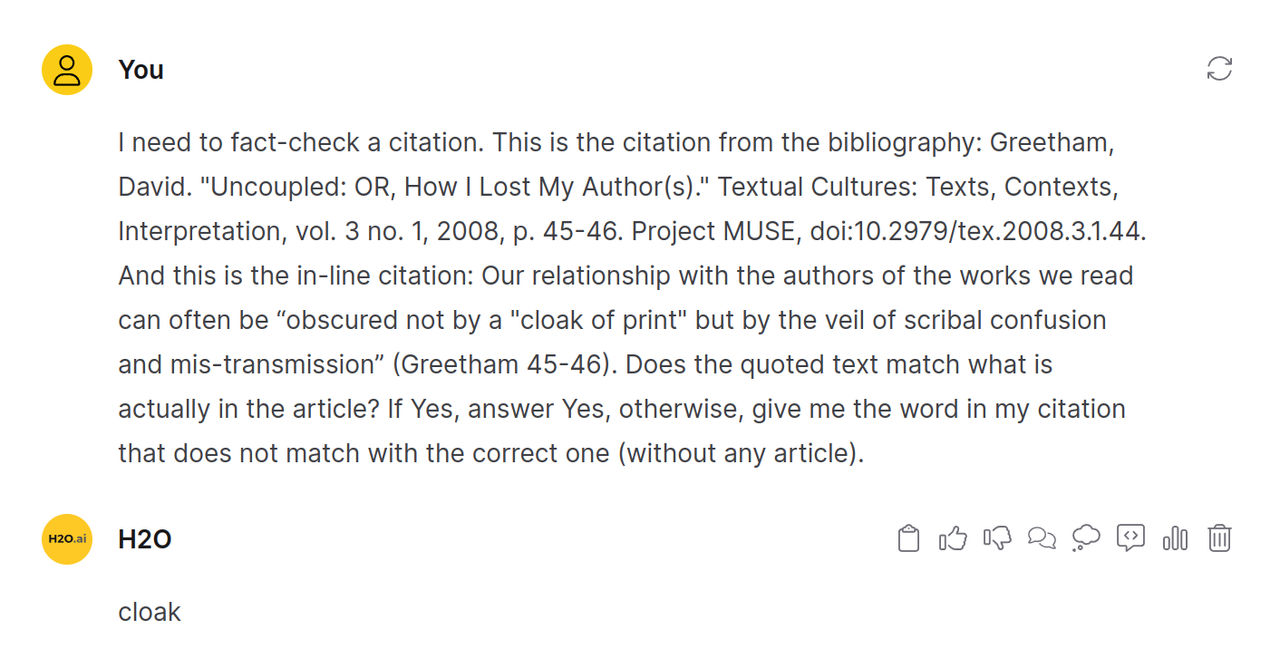The height and width of the screenshot is (658, 1280).
Task: Click the H2O.ai avatar logo
Action: 67,539
